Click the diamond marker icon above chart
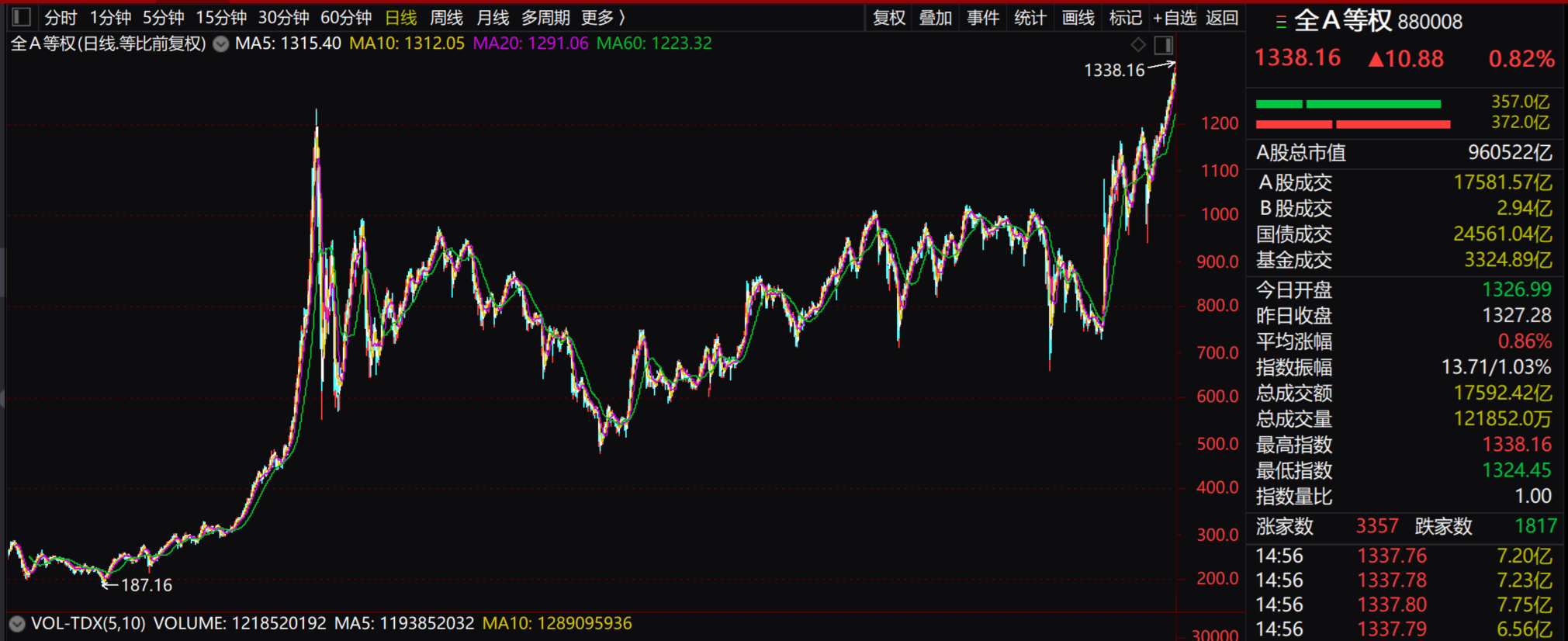The image size is (1568, 641). 1138,45
